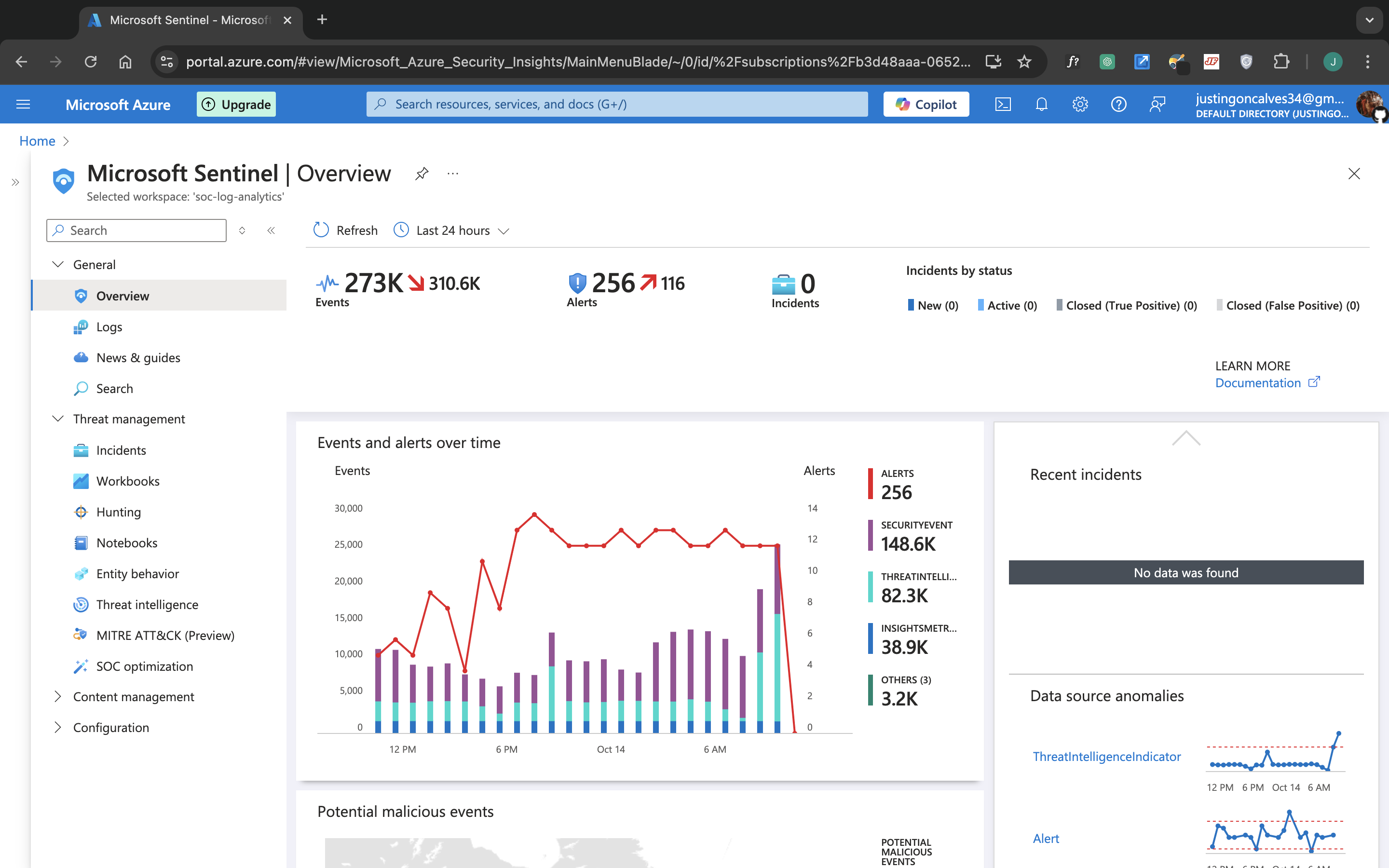
Task: Collapse the Sentinel navigation menu
Action: click(x=271, y=230)
